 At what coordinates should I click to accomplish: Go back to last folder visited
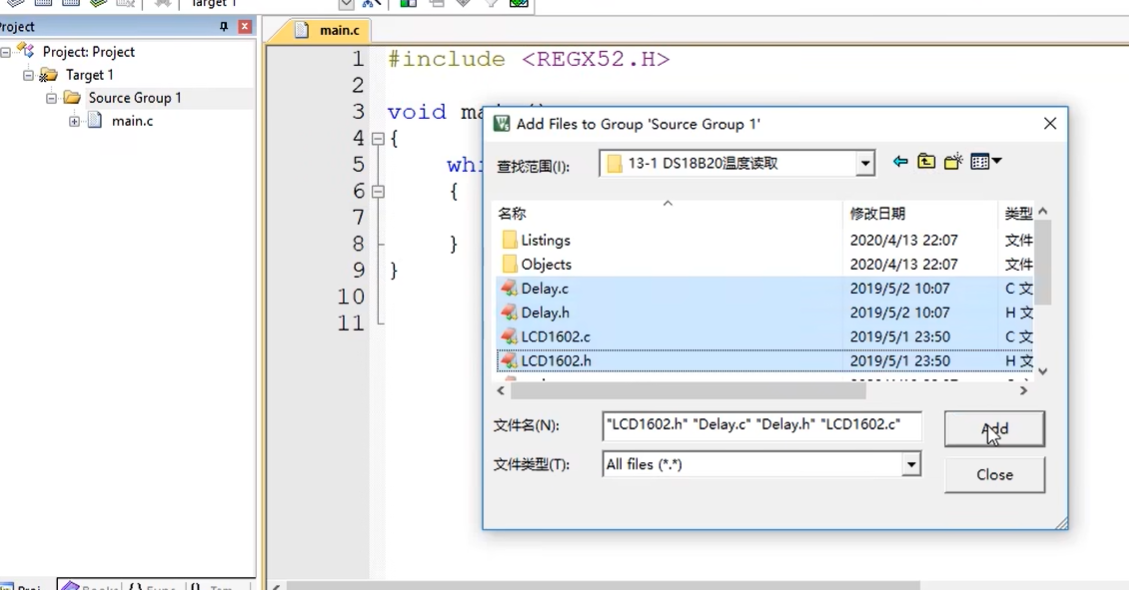pos(900,161)
